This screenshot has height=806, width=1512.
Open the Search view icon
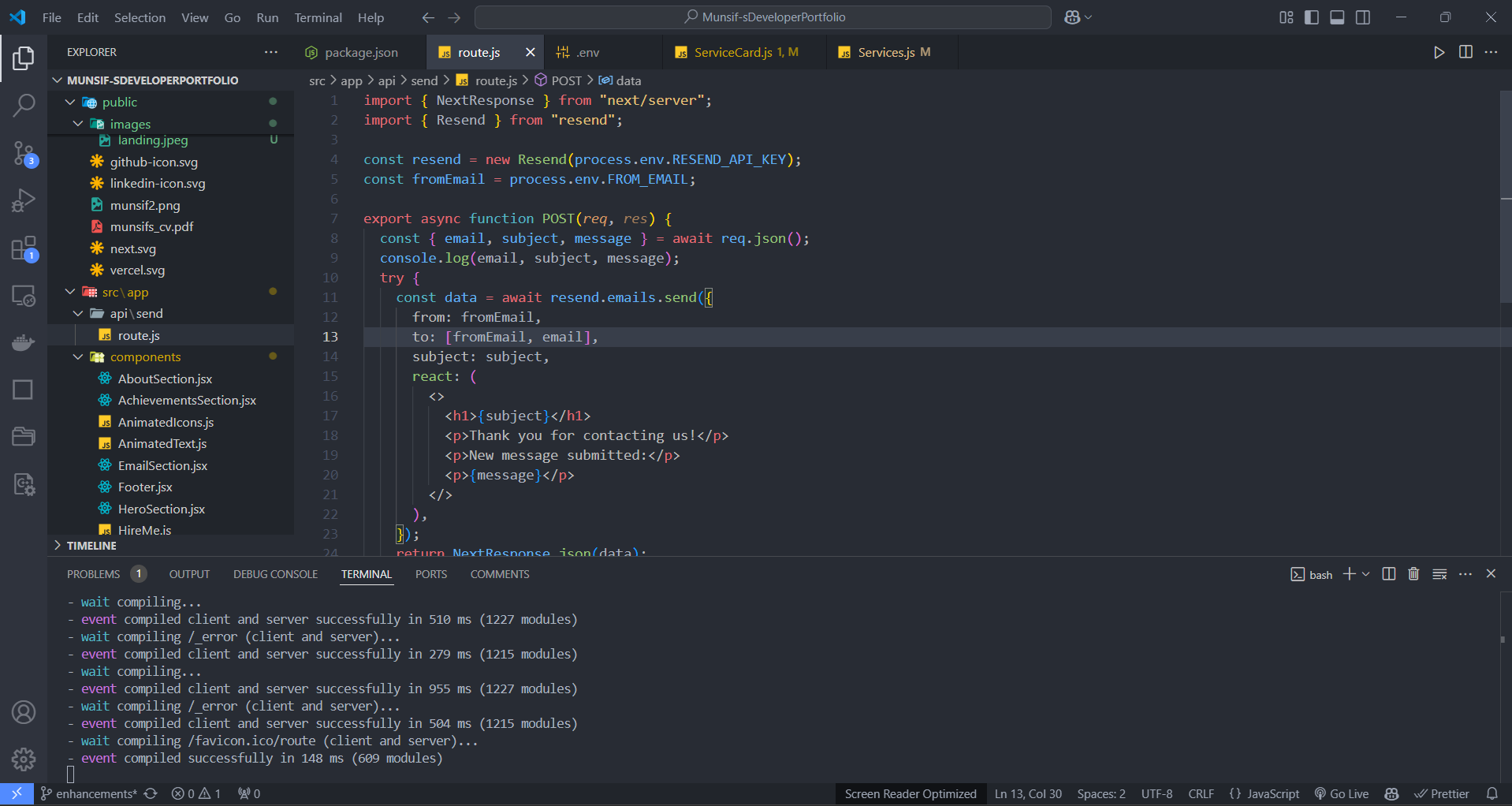click(x=24, y=105)
